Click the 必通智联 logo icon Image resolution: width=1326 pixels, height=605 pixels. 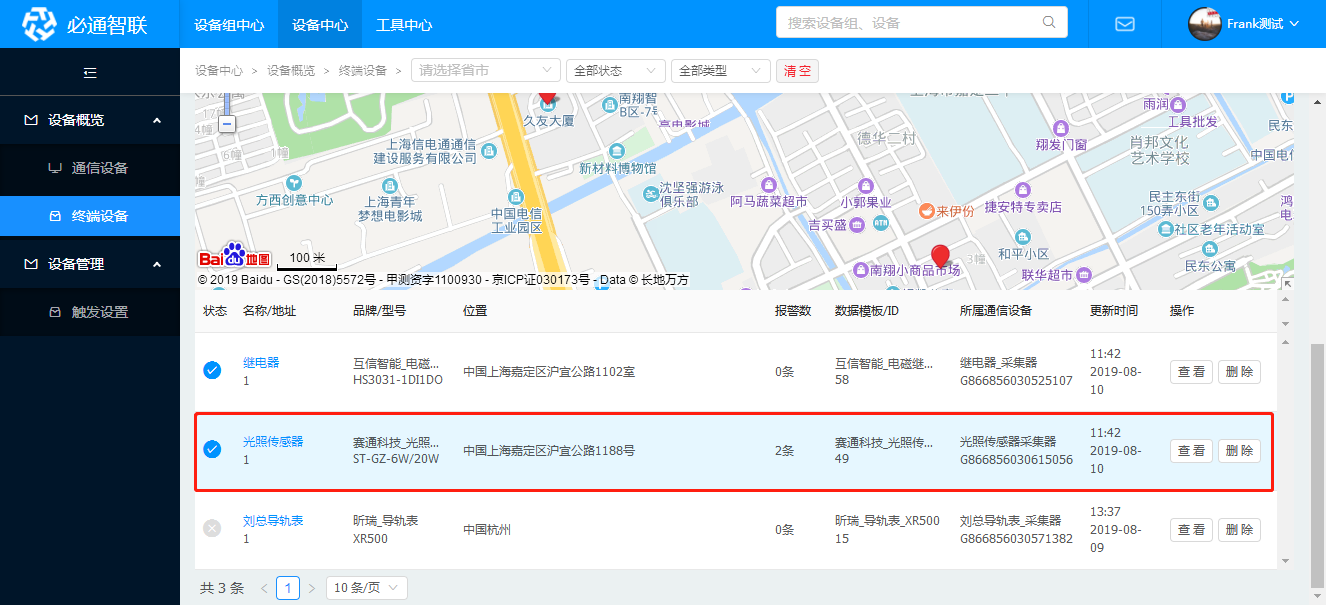41,24
